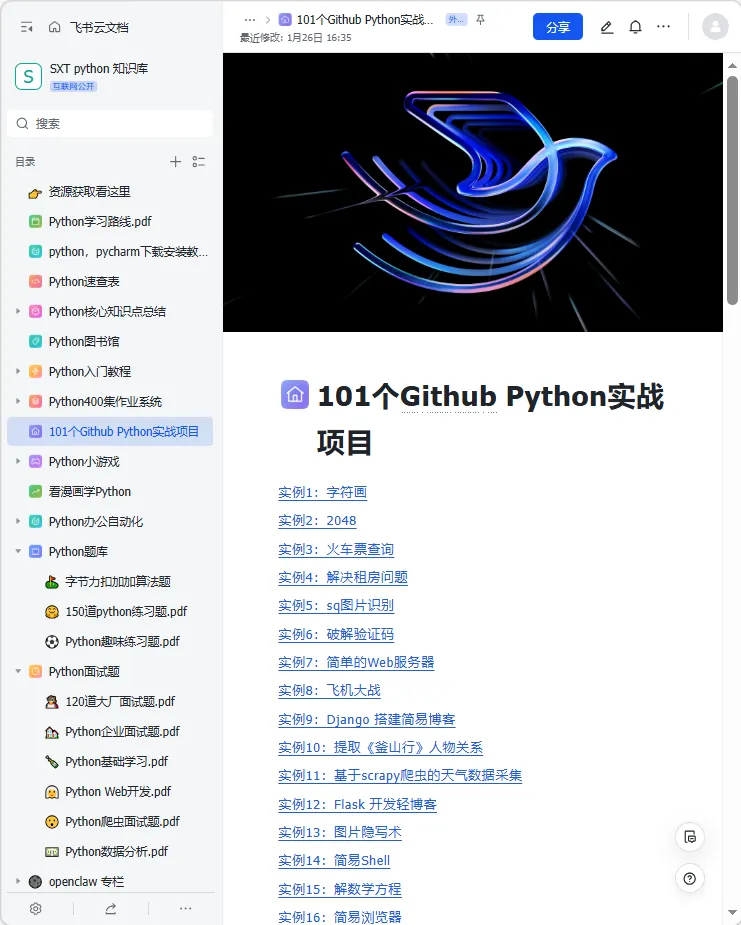Open the sidebar footer more ellipsis

(x=185, y=908)
